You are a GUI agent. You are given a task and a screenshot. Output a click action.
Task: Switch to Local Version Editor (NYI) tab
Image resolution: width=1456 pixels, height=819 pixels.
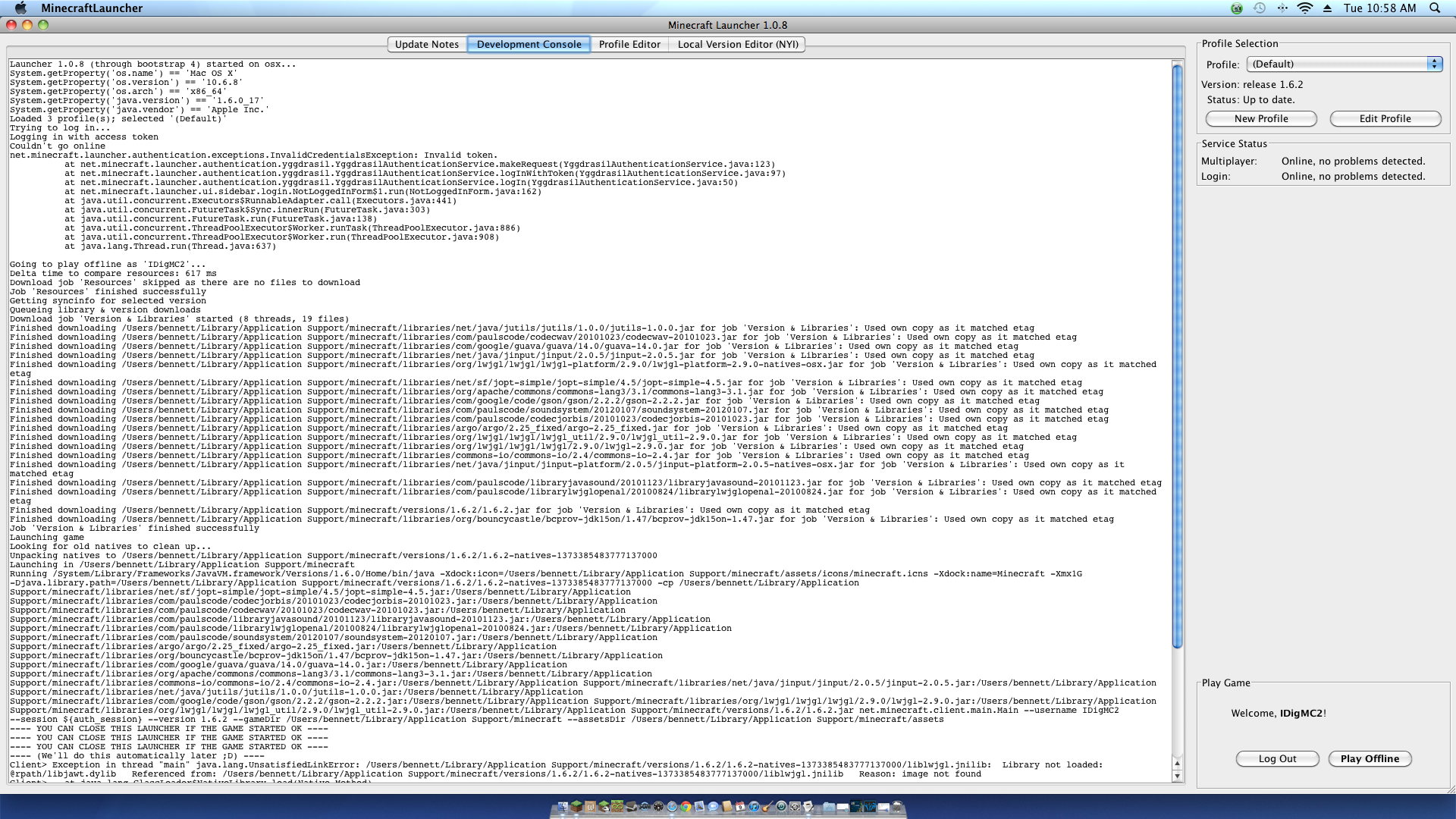click(737, 44)
